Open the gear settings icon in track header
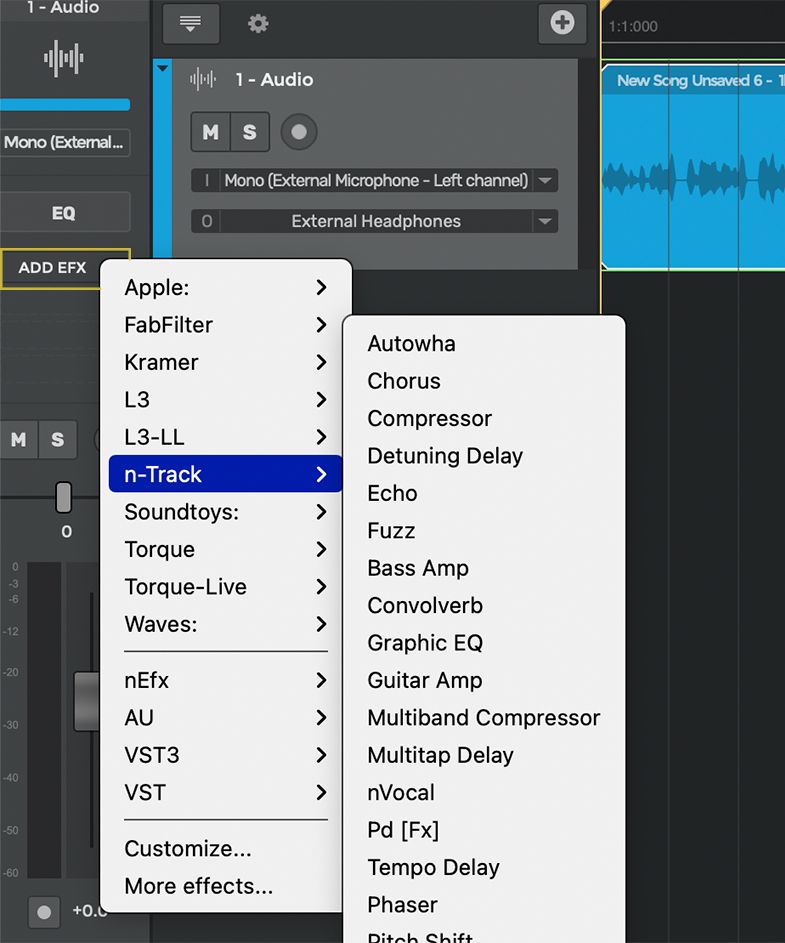Screen dimensions: 785x943 (x=258, y=23)
